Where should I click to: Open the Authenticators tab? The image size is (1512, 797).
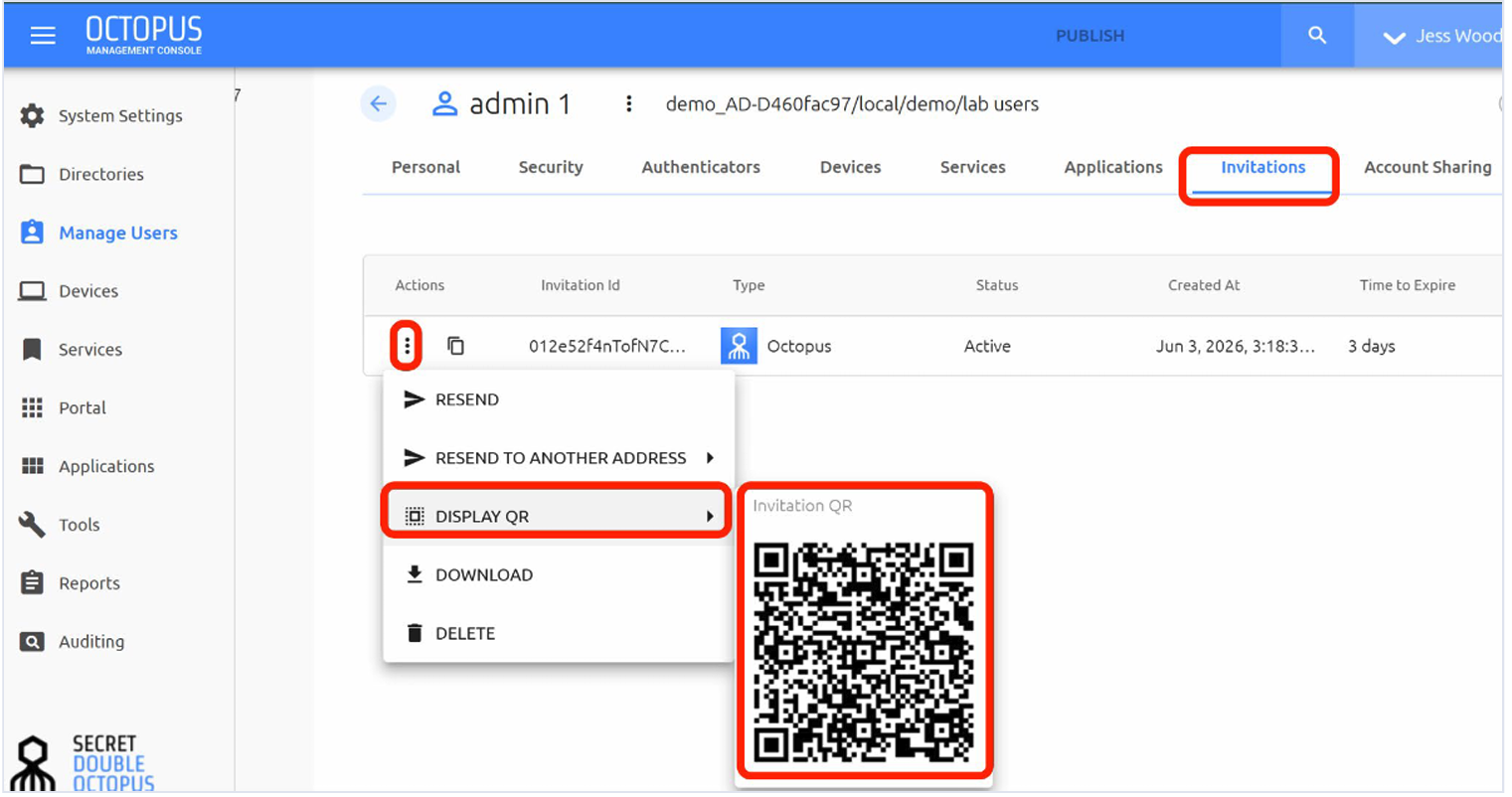coord(701,168)
